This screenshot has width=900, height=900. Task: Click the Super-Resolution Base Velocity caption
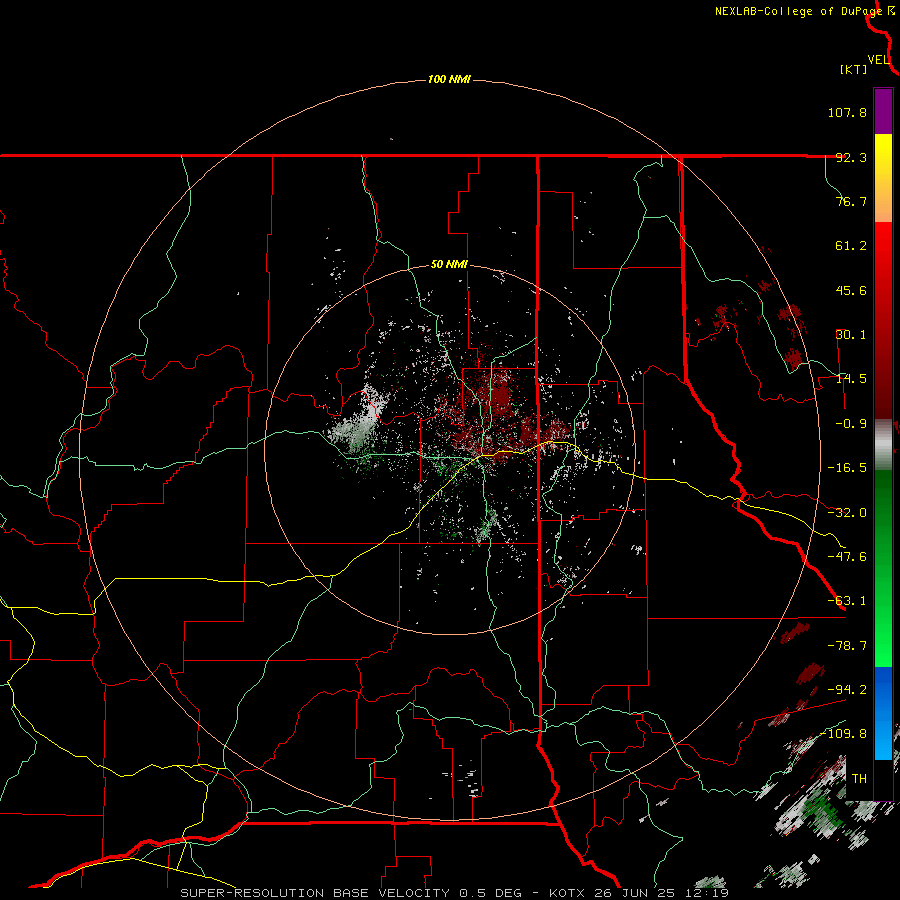pos(455,893)
